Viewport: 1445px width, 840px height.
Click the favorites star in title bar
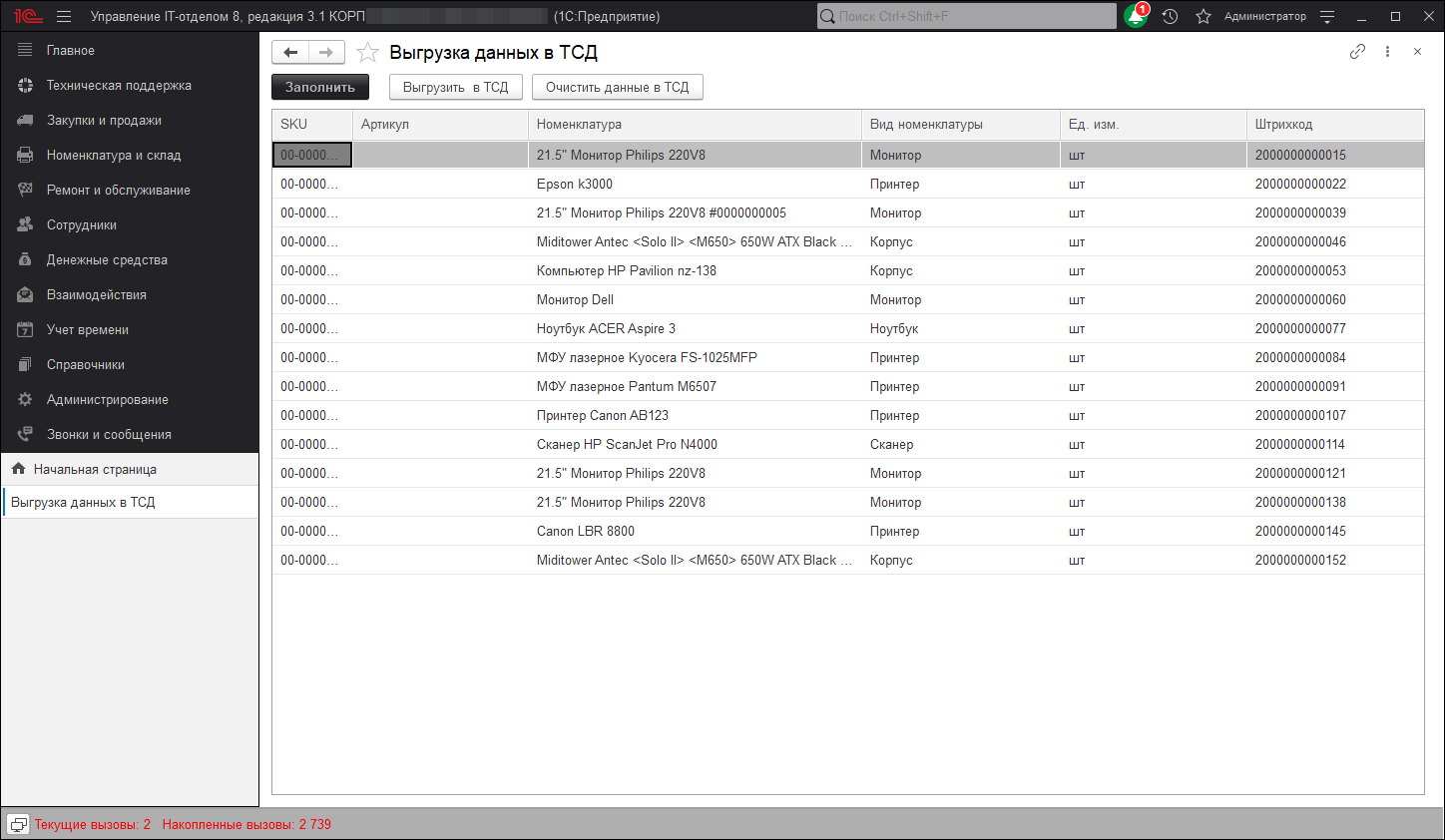tap(1204, 16)
